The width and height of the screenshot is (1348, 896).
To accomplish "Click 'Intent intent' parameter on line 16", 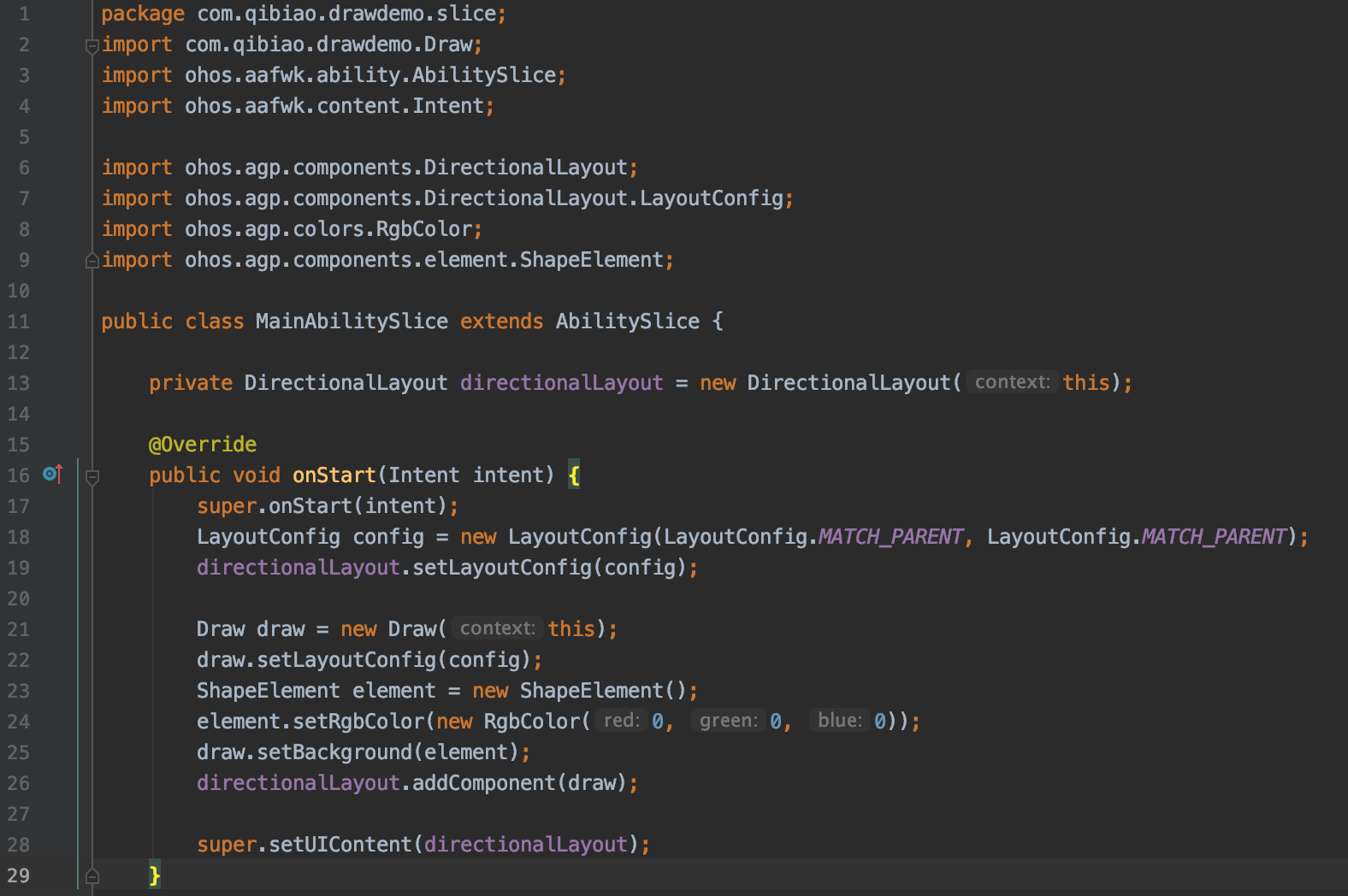I will [466, 475].
